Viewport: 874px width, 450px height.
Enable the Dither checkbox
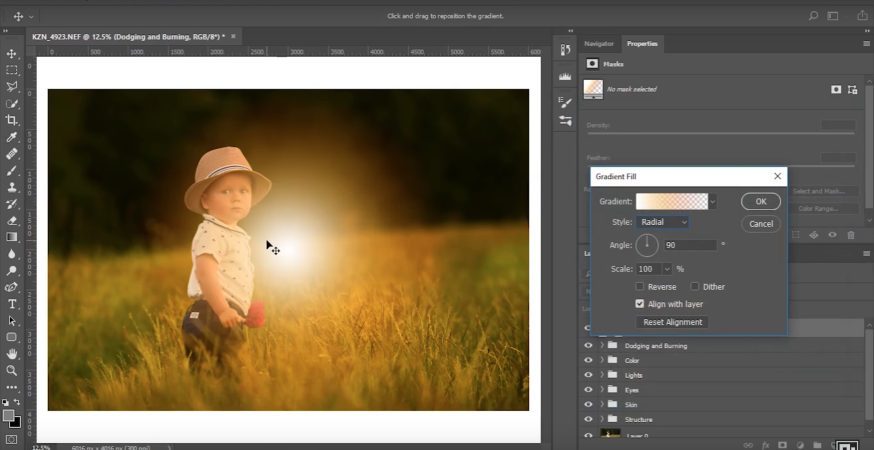695,287
